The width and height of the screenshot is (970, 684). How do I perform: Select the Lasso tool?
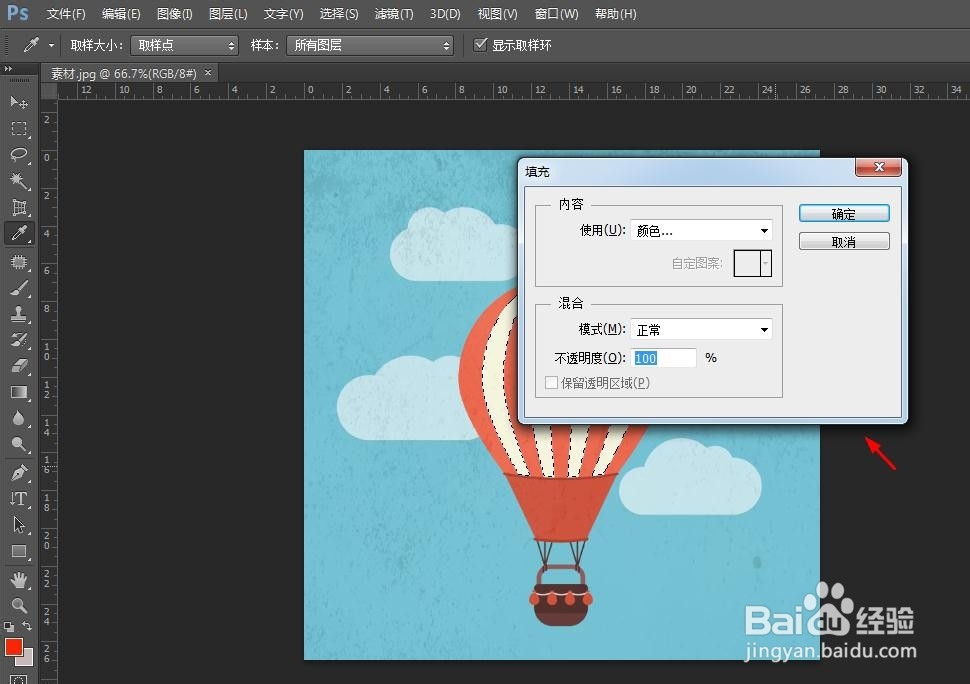tap(19, 154)
